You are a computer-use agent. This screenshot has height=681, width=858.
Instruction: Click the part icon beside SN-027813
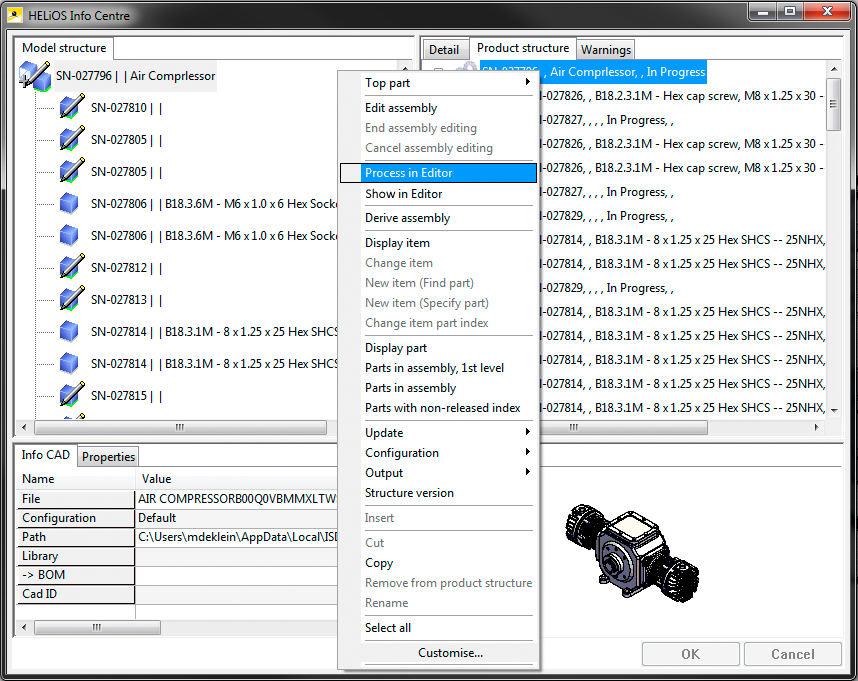coord(70,299)
